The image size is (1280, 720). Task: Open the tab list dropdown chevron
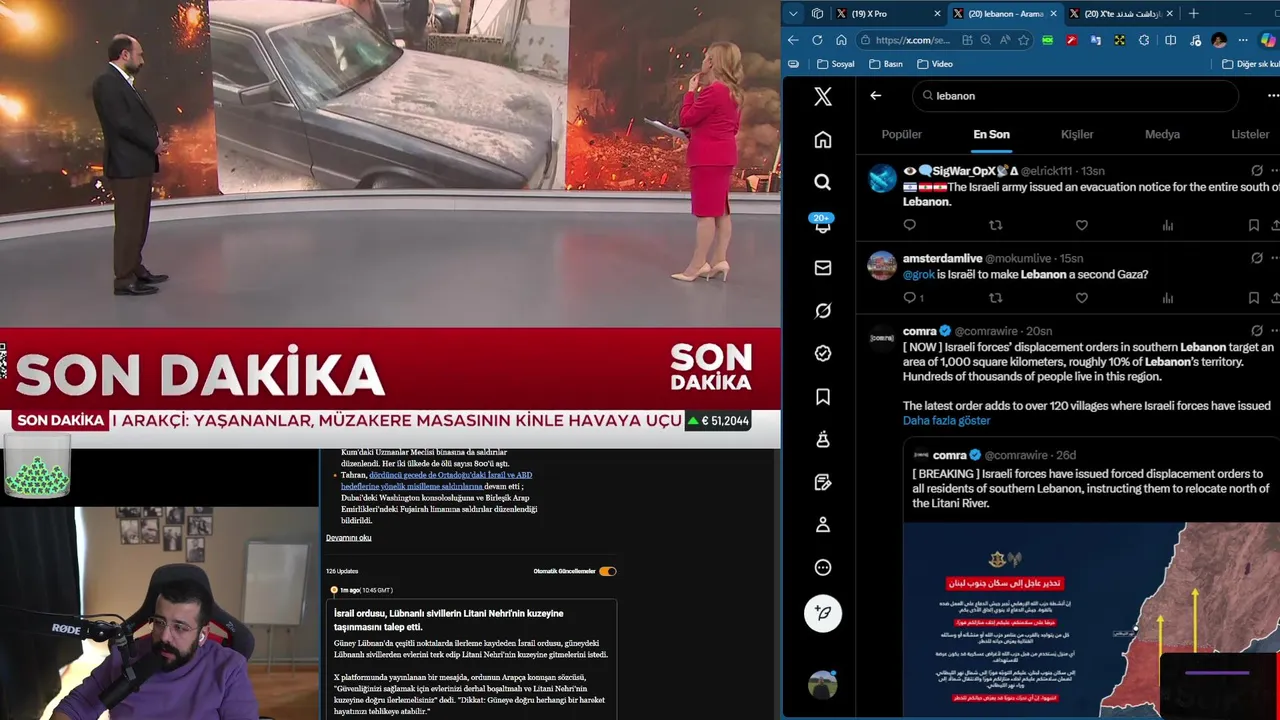(x=793, y=14)
